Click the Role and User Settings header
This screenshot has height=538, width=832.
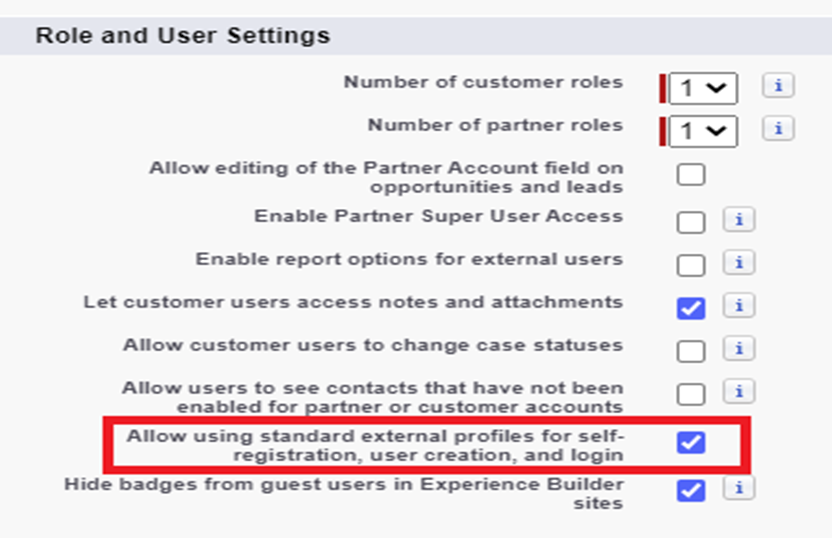click(x=183, y=37)
